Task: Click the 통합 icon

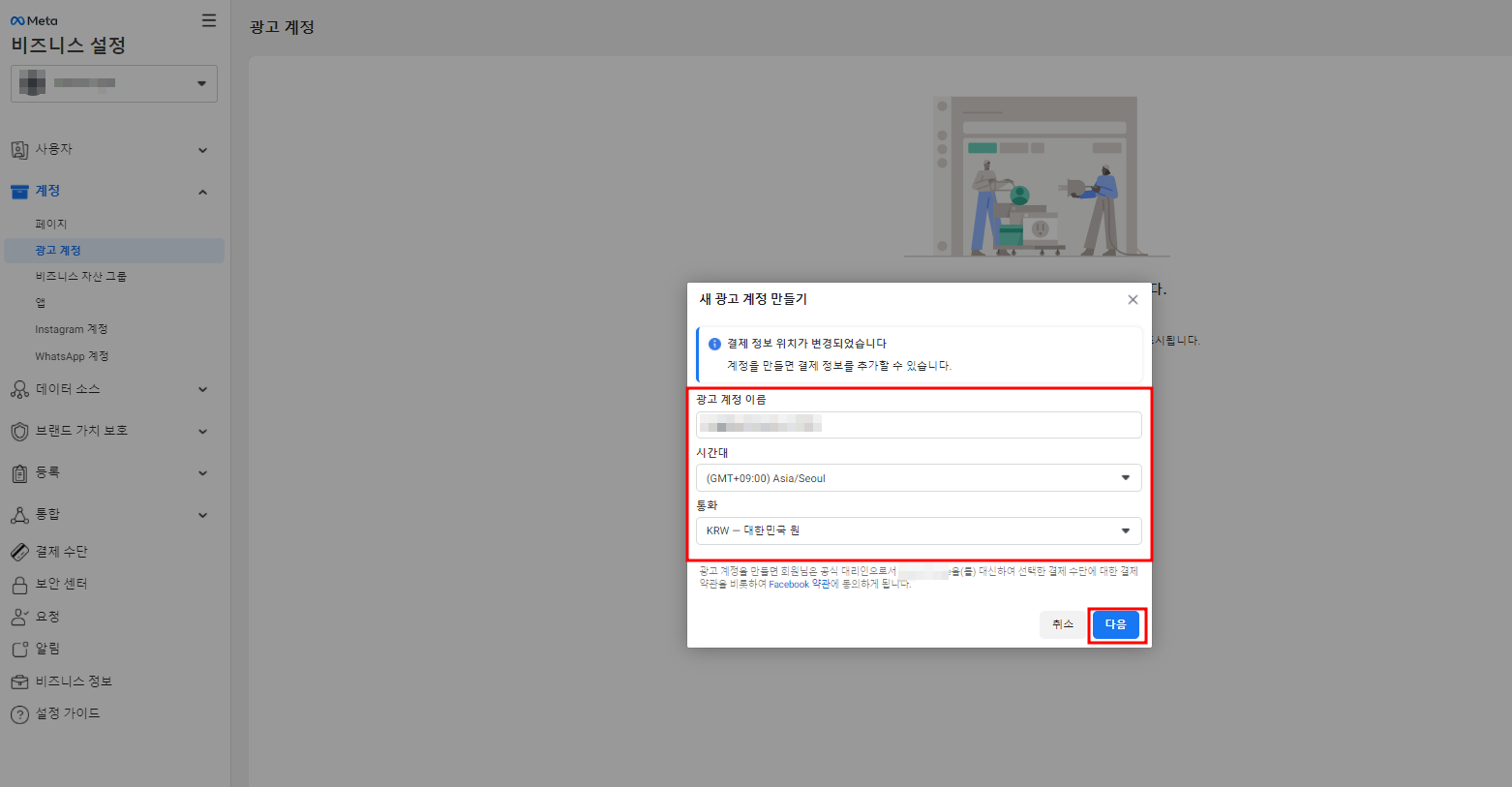Action: [19, 514]
